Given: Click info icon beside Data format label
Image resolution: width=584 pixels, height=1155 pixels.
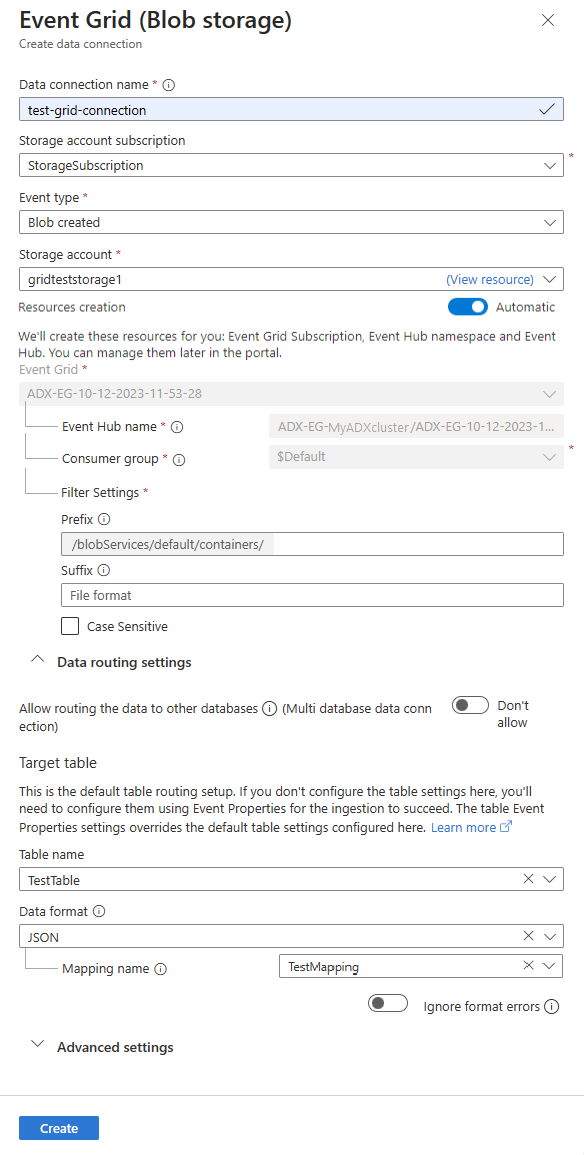Looking at the screenshot, I should tap(99, 911).
